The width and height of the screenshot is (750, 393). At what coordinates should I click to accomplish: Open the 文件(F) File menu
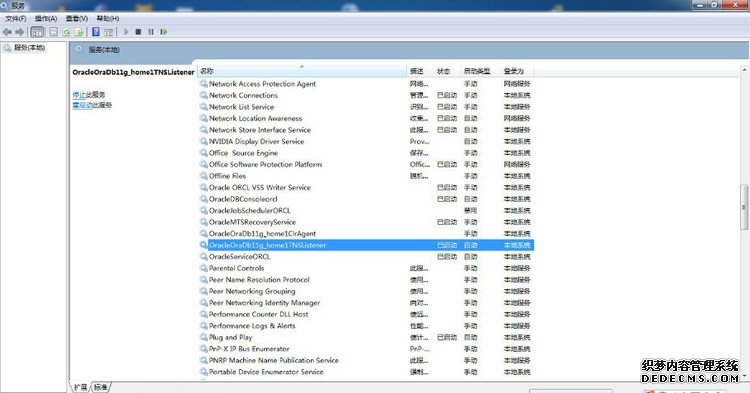click(16, 18)
